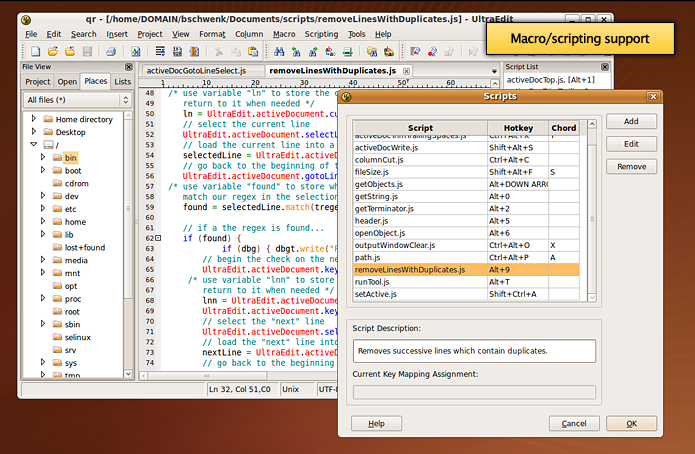Screen dimensions: 695x454
Task: Click the Replace in Files icon
Action: [389, 52]
